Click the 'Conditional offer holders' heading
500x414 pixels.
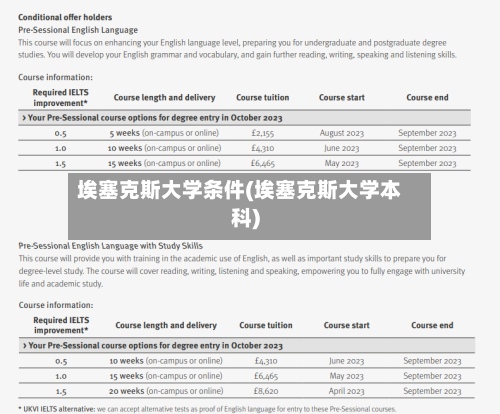click(x=65, y=17)
